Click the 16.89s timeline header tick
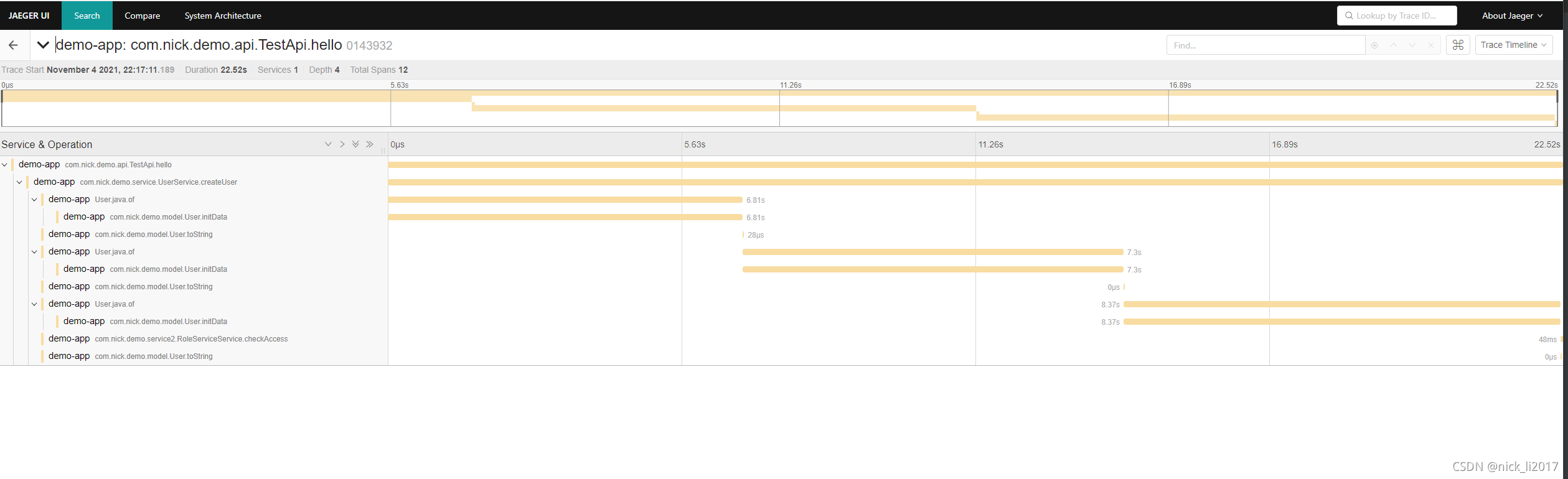The image size is (1568, 479). coord(1285,144)
